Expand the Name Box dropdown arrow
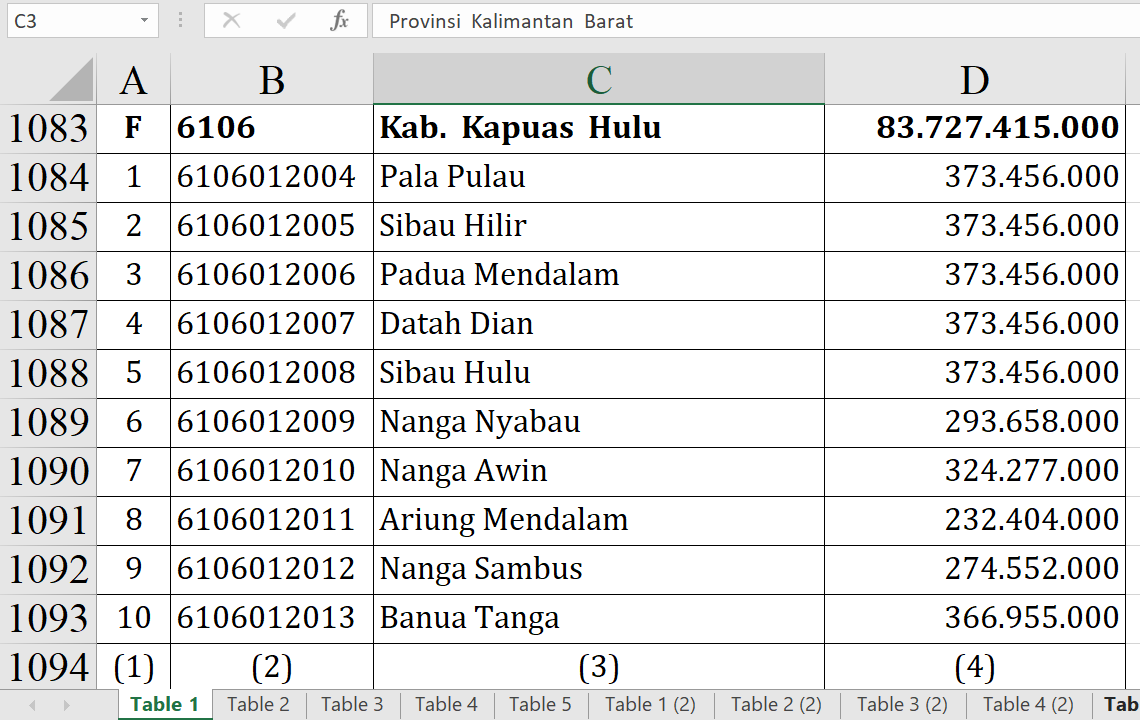The width and height of the screenshot is (1140, 720). 145,21
